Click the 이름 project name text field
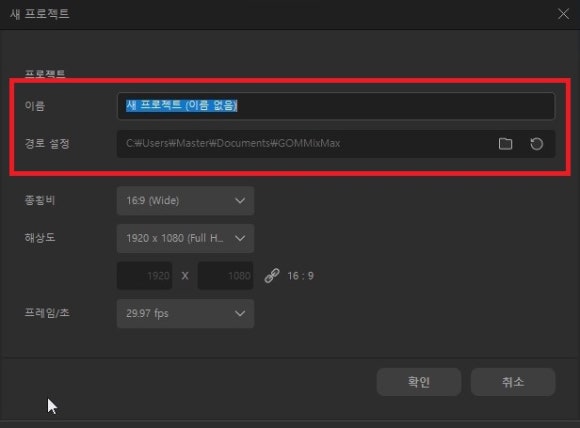 click(x=336, y=106)
